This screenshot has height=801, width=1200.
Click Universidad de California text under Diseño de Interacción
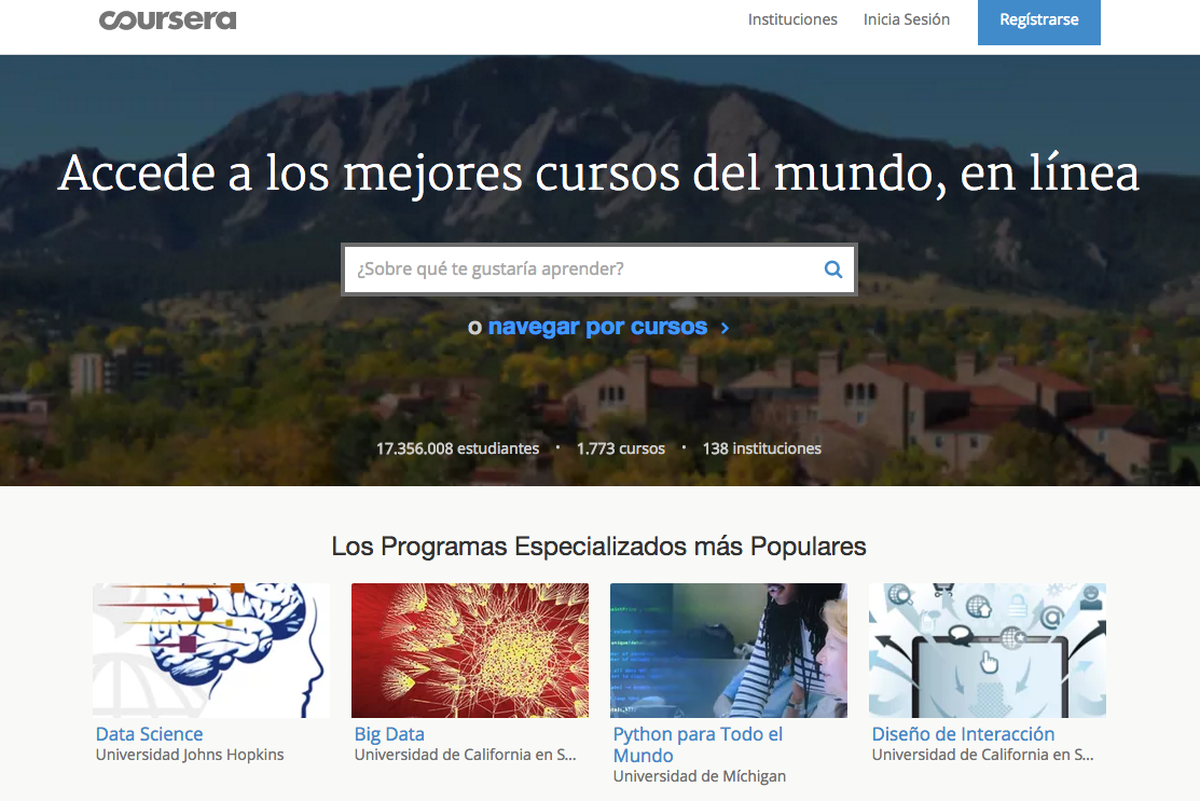[x=983, y=755]
